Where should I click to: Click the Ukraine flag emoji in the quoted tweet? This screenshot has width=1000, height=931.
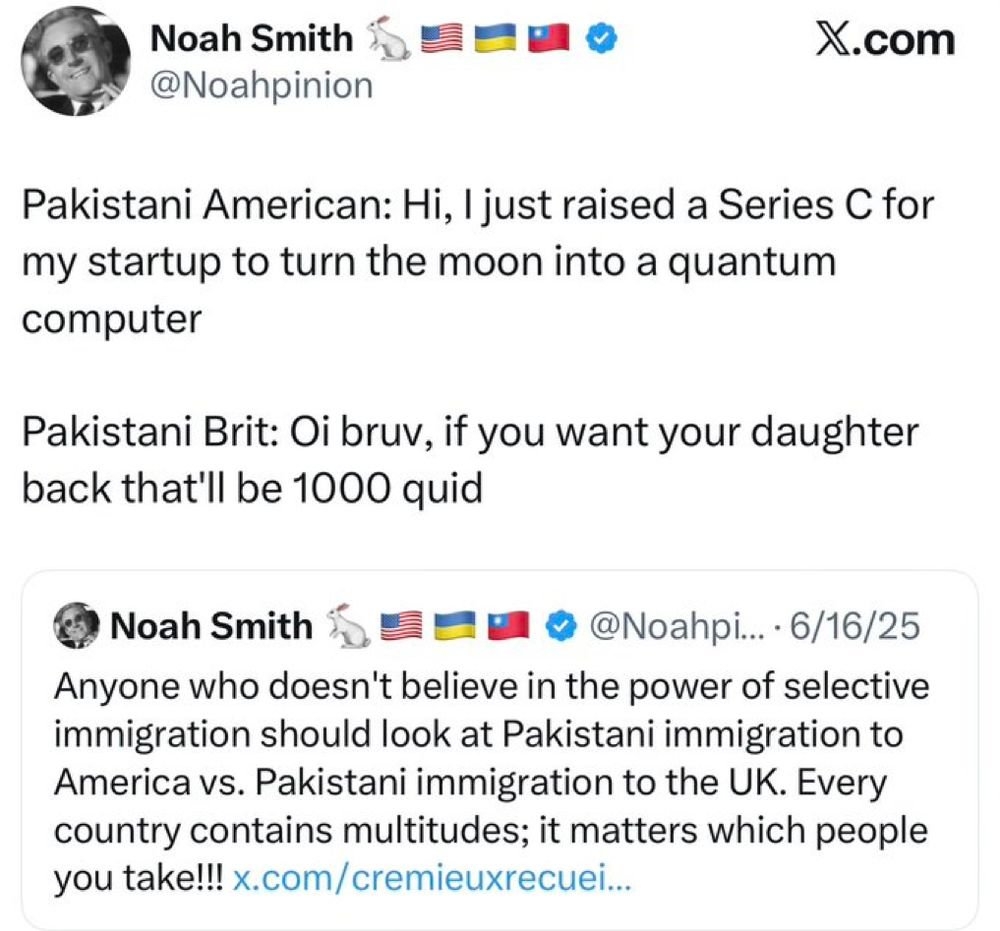tap(457, 627)
